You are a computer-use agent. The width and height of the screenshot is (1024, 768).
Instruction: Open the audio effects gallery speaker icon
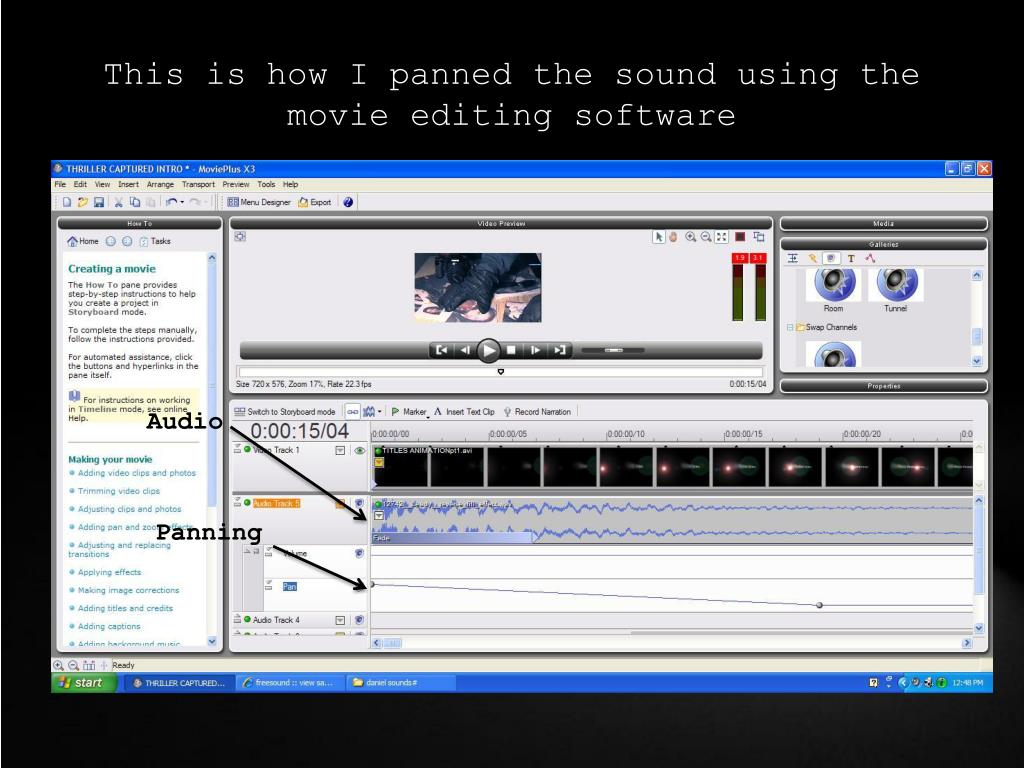[831, 259]
